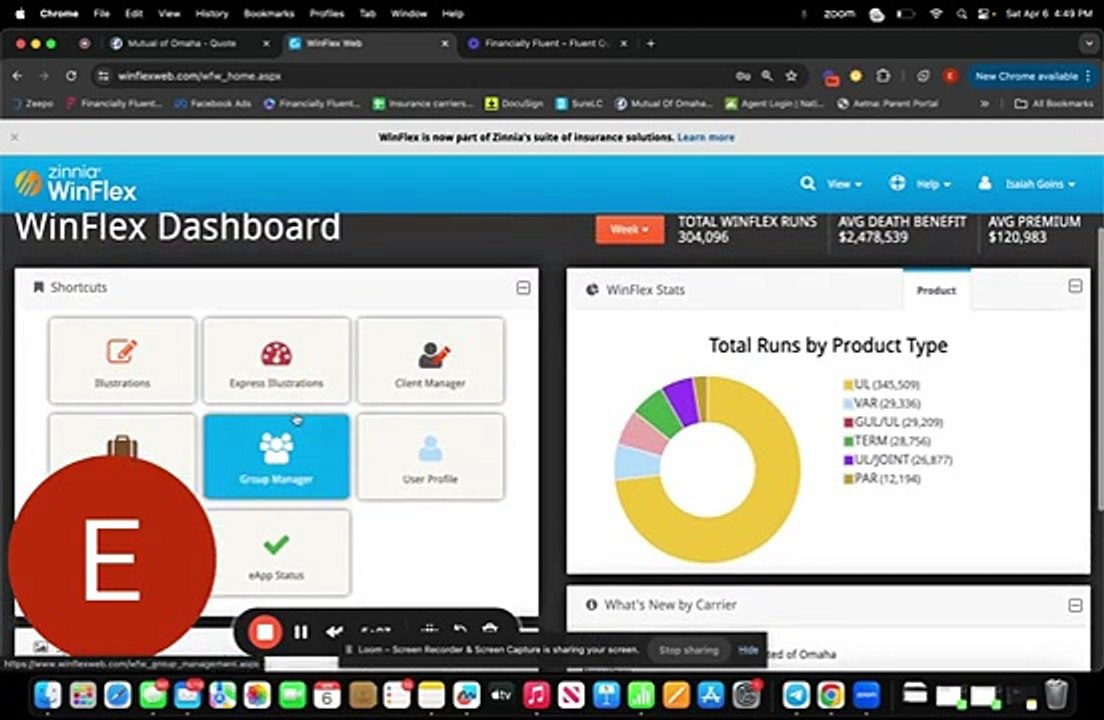The height and width of the screenshot is (720, 1104).
Task: Click the Stop sharing button
Action: pyautogui.click(x=689, y=650)
